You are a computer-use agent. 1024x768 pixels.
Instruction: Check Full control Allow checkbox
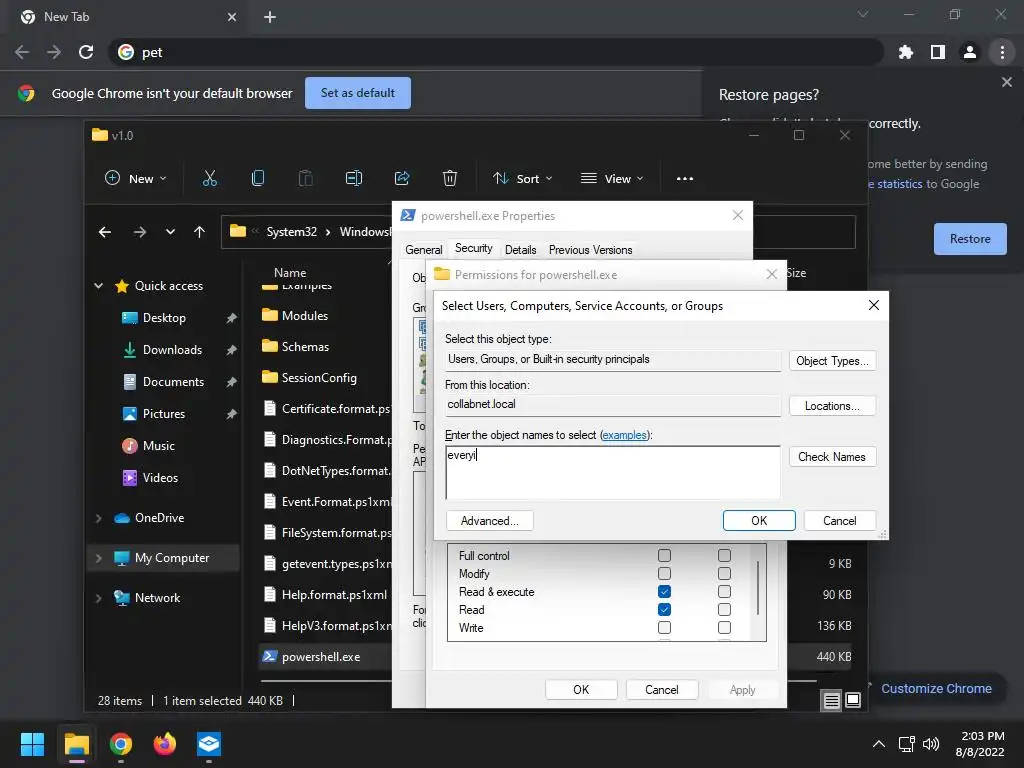(x=664, y=555)
